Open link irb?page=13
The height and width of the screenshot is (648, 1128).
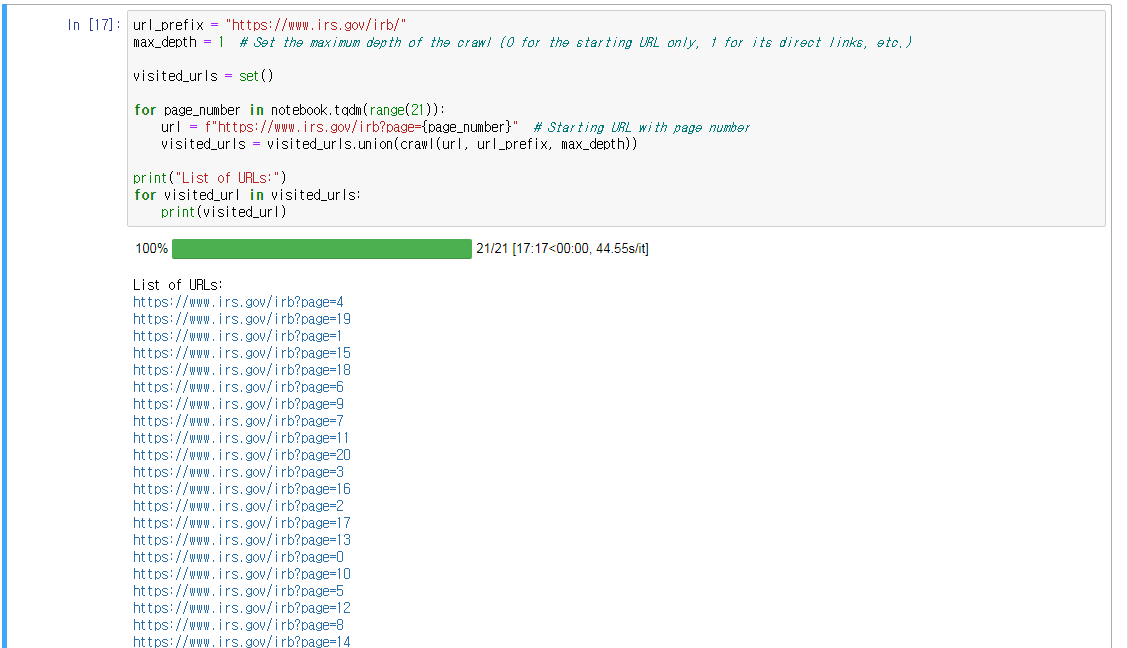coord(242,540)
